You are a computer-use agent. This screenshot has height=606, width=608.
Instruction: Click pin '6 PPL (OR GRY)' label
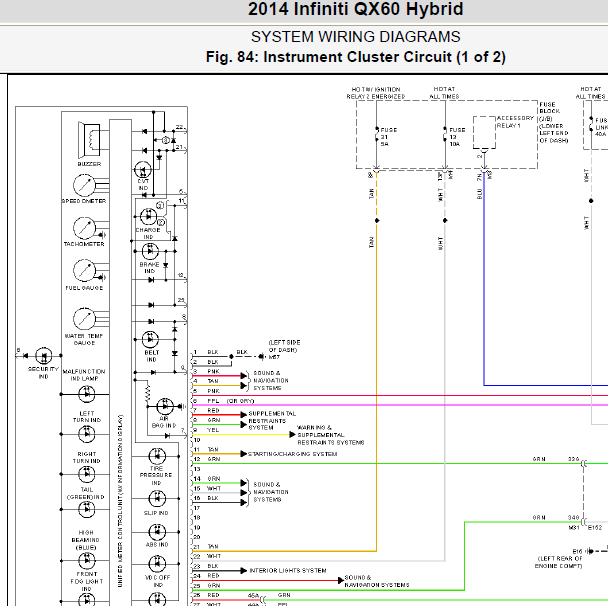tap(223, 401)
